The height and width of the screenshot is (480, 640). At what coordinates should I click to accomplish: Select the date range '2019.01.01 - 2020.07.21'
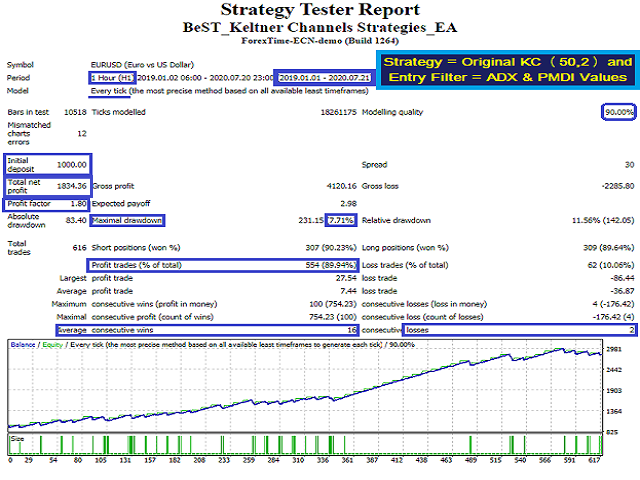[x=324, y=78]
